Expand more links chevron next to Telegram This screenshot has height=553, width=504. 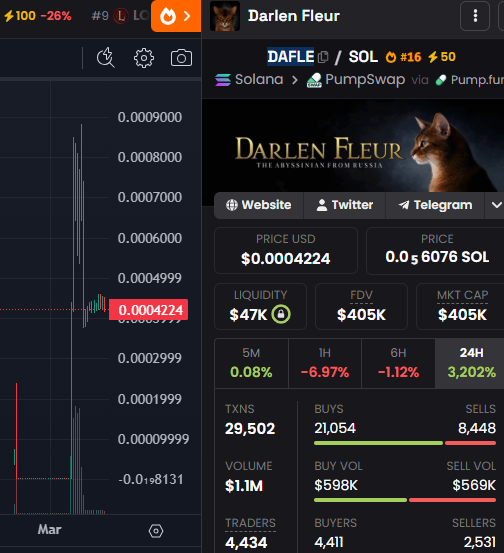click(x=496, y=205)
